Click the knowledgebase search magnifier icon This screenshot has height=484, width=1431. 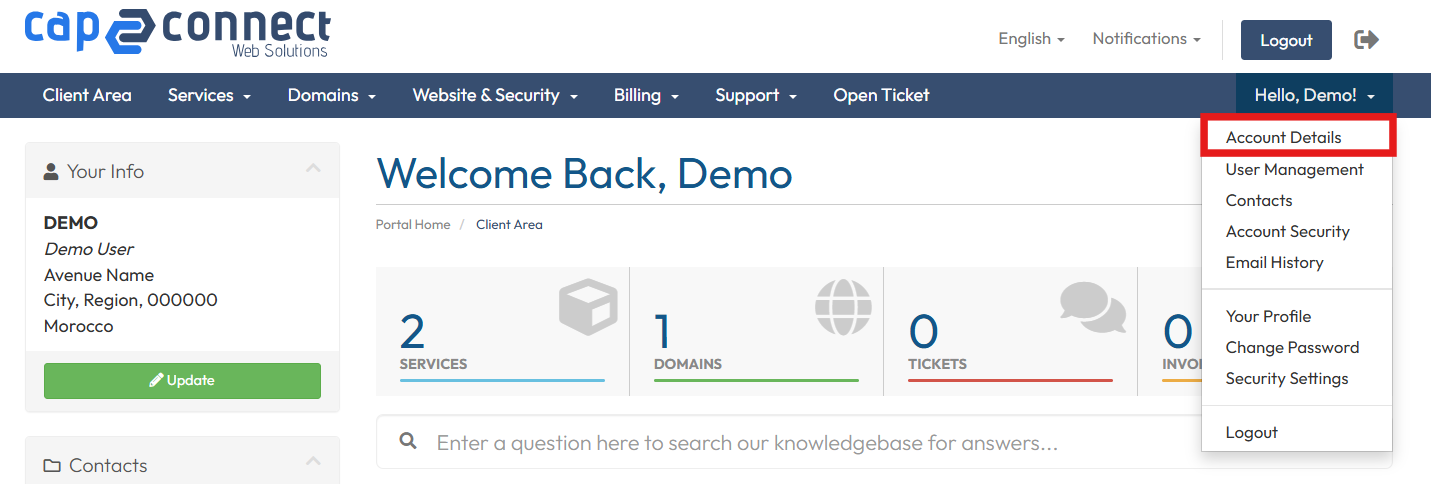click(x=407, y=442)
